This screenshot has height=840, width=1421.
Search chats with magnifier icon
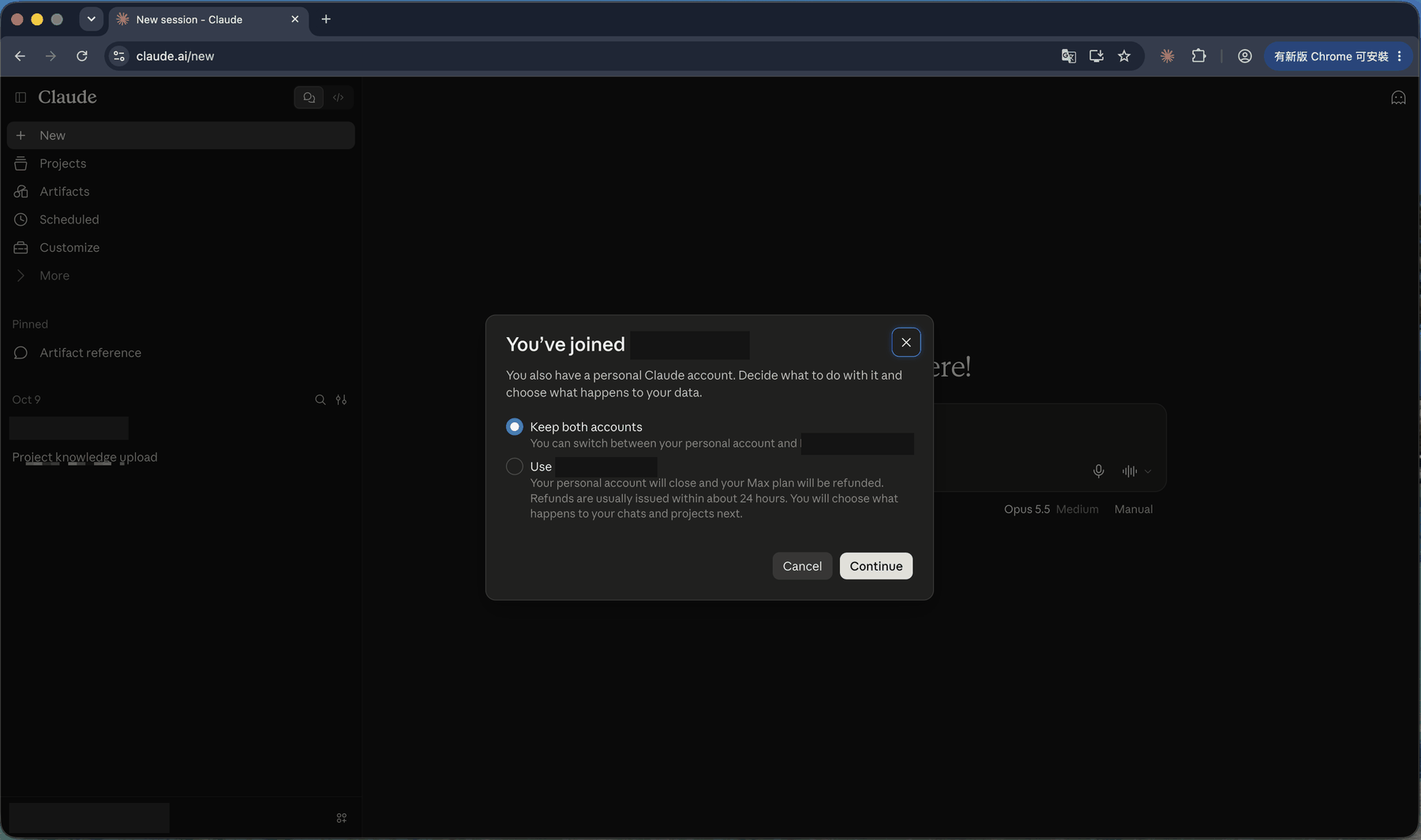pos(321,399)
